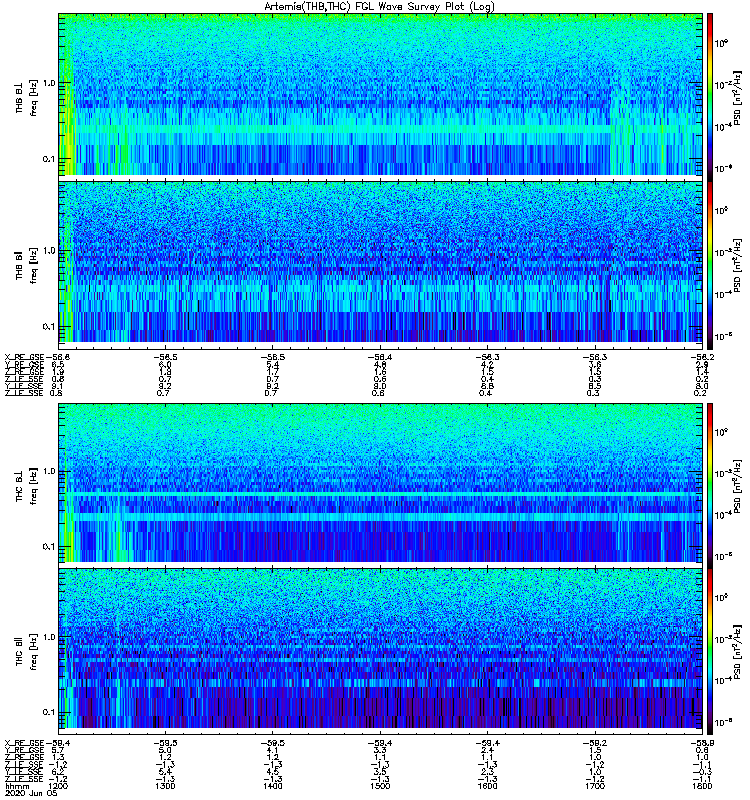Image resolution: width=750 pixels, height=800 pixels.
Task: Click the "X_RE_GSE" row label under the THC panels
Action: click(24, 743)
